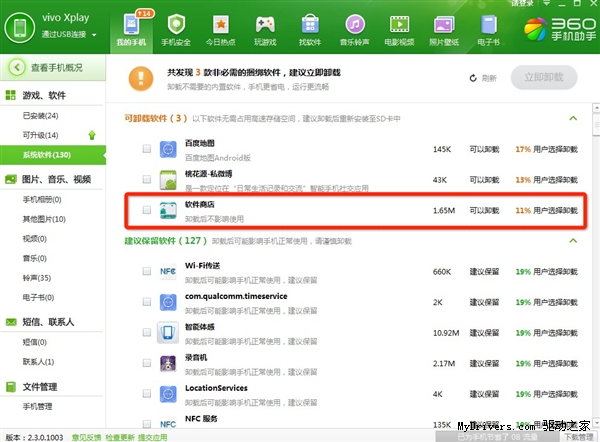Check the 软件商店 checkbox

(147, 210)
